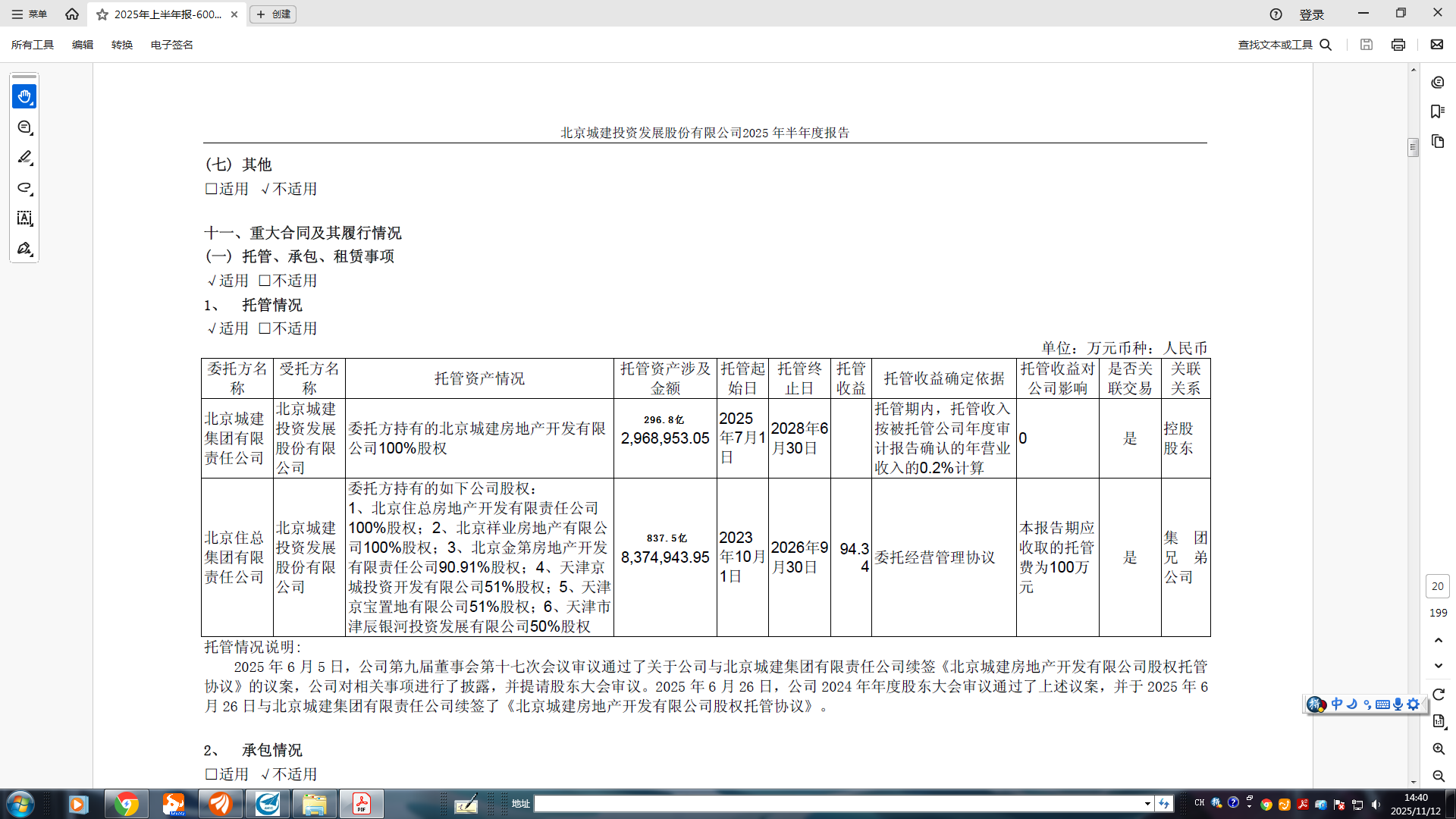Open the 转换 menu
Viewport: 1456px width, 819px height.
tap(121, 45)
